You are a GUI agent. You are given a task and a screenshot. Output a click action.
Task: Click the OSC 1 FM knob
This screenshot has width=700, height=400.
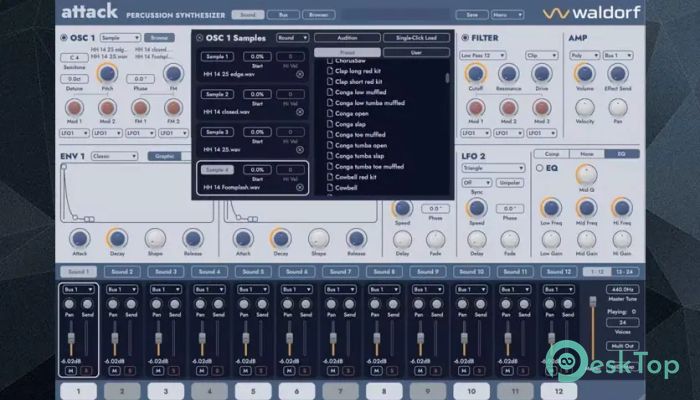[173, 73]
